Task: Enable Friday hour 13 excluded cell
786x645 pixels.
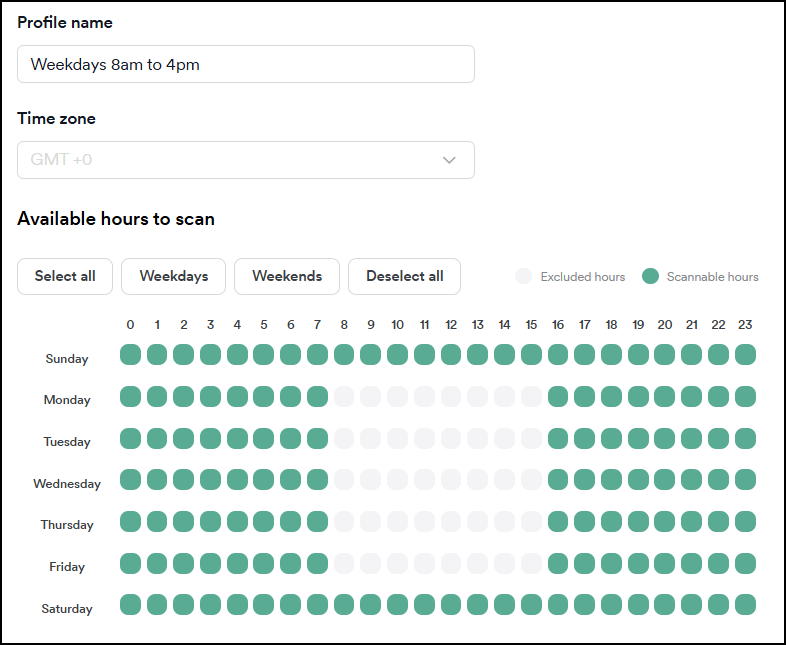Action: coord(478,564)
